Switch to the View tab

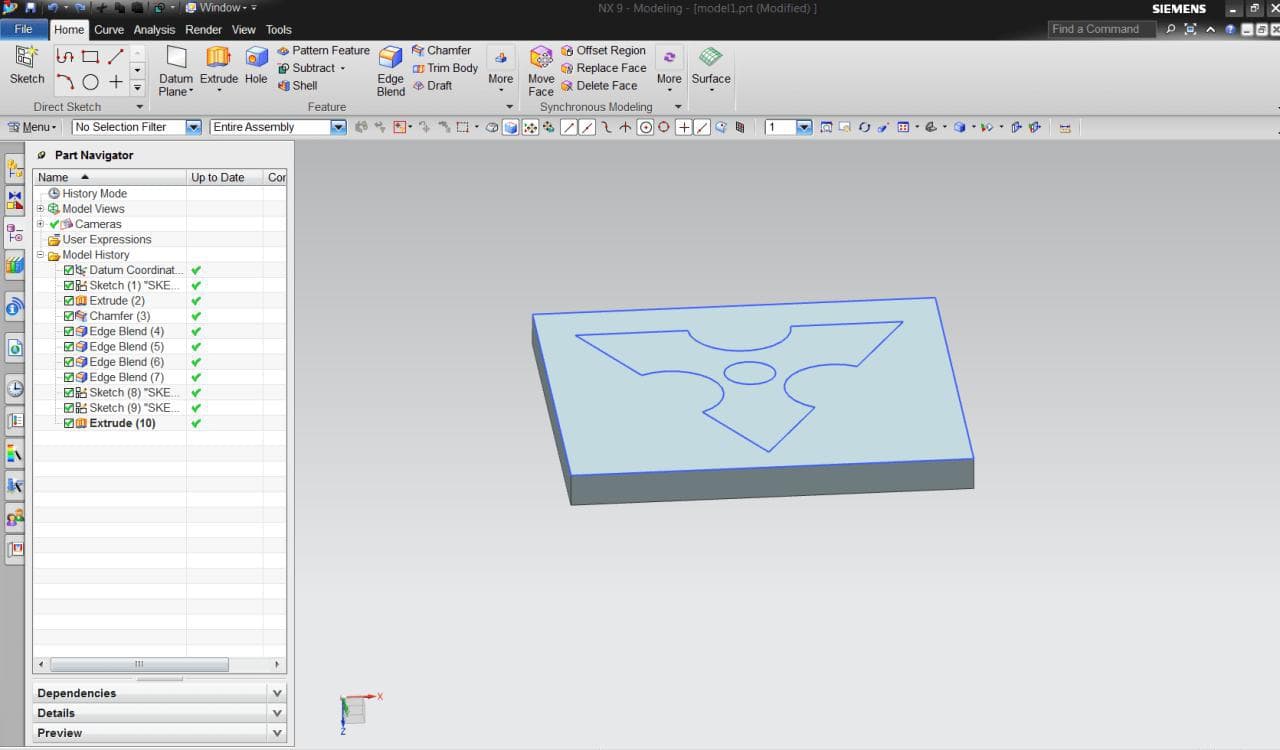click(244, 30)
